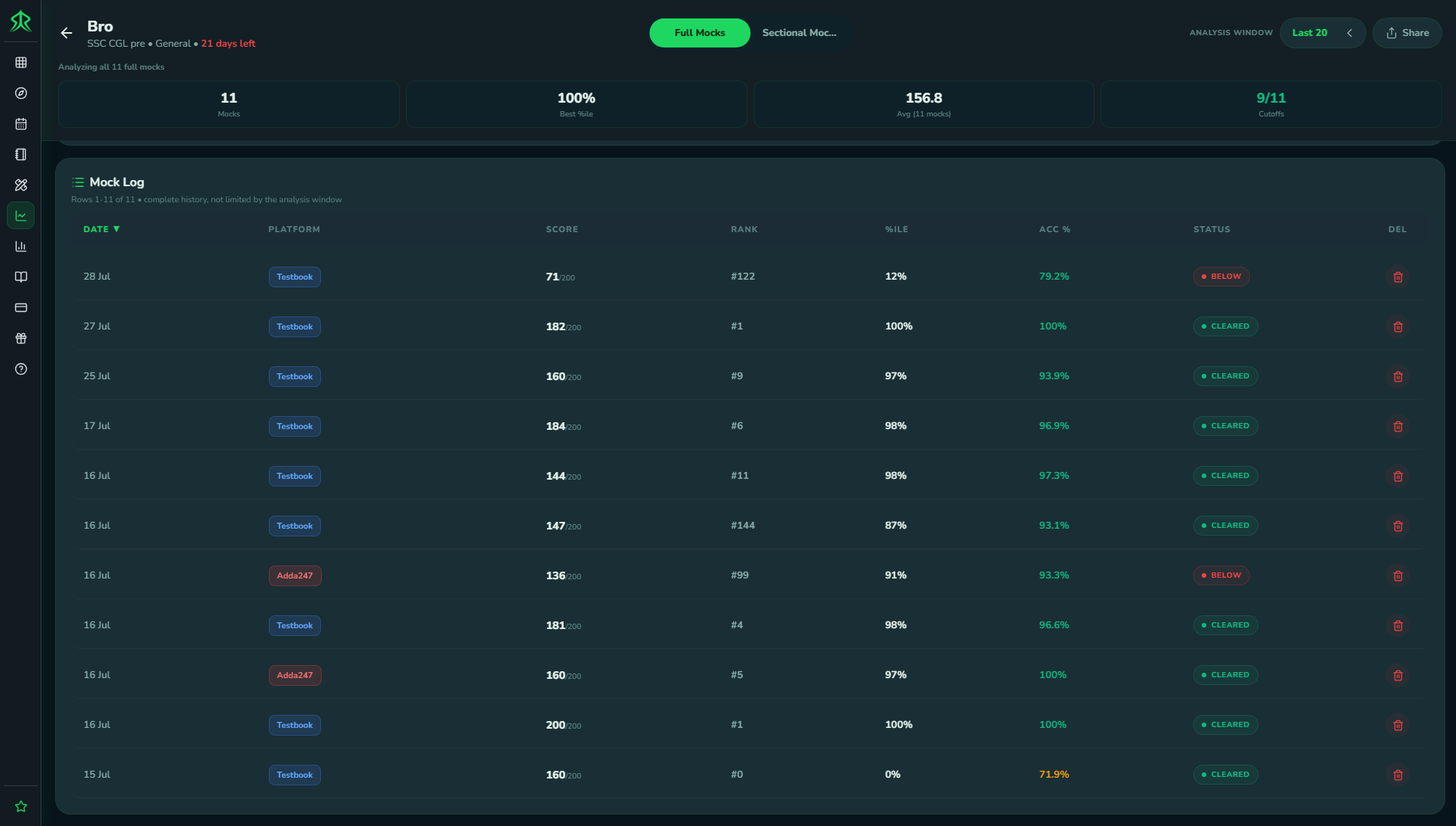Viewport: 1456px width, 826px height.
Task: Open the gift rewards icon in sidebar
Action: [21, 339]
